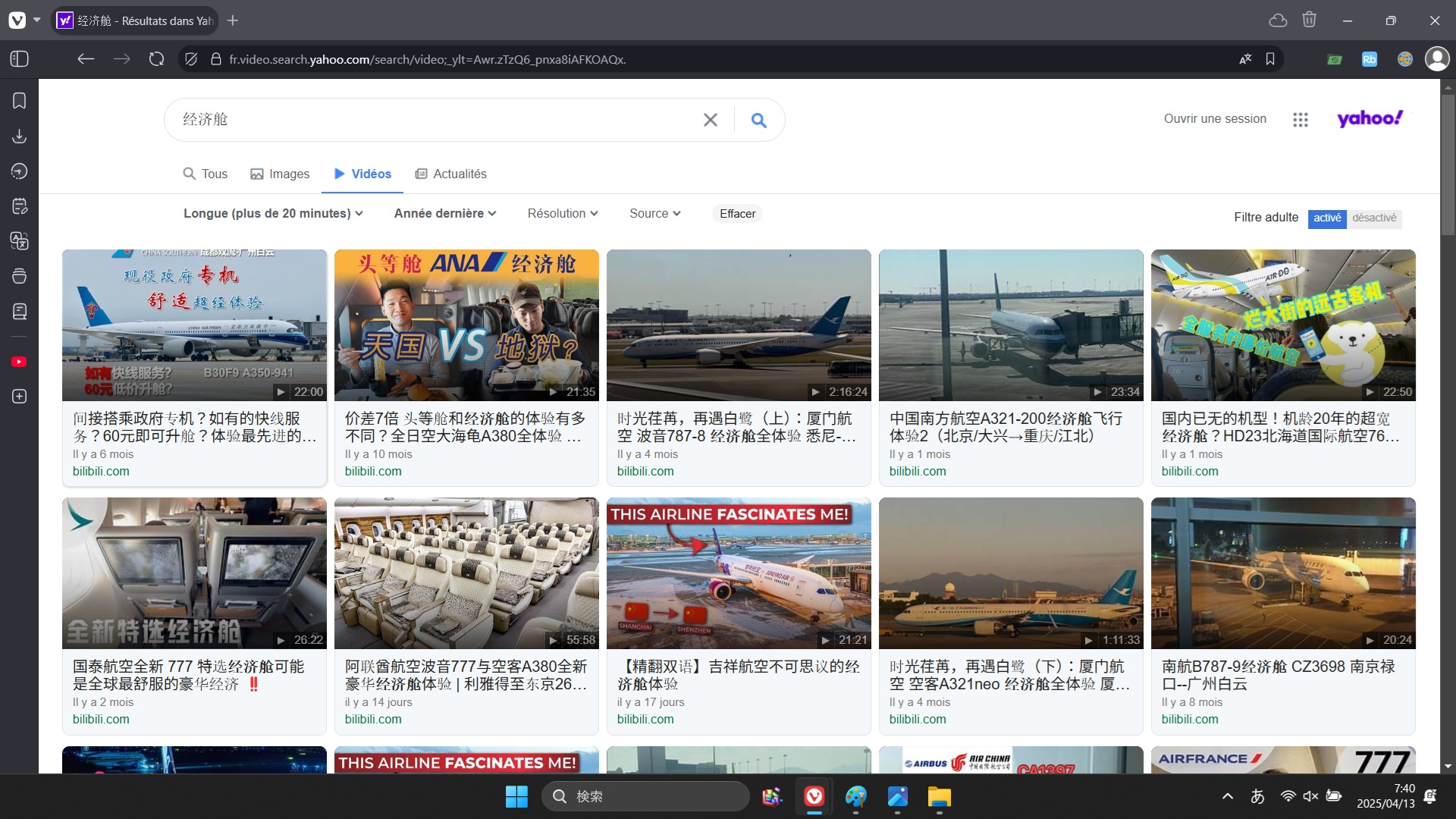Bookmark this page from address bar
This screenshot has height=819, width=1456.
tap(1270, 59)
